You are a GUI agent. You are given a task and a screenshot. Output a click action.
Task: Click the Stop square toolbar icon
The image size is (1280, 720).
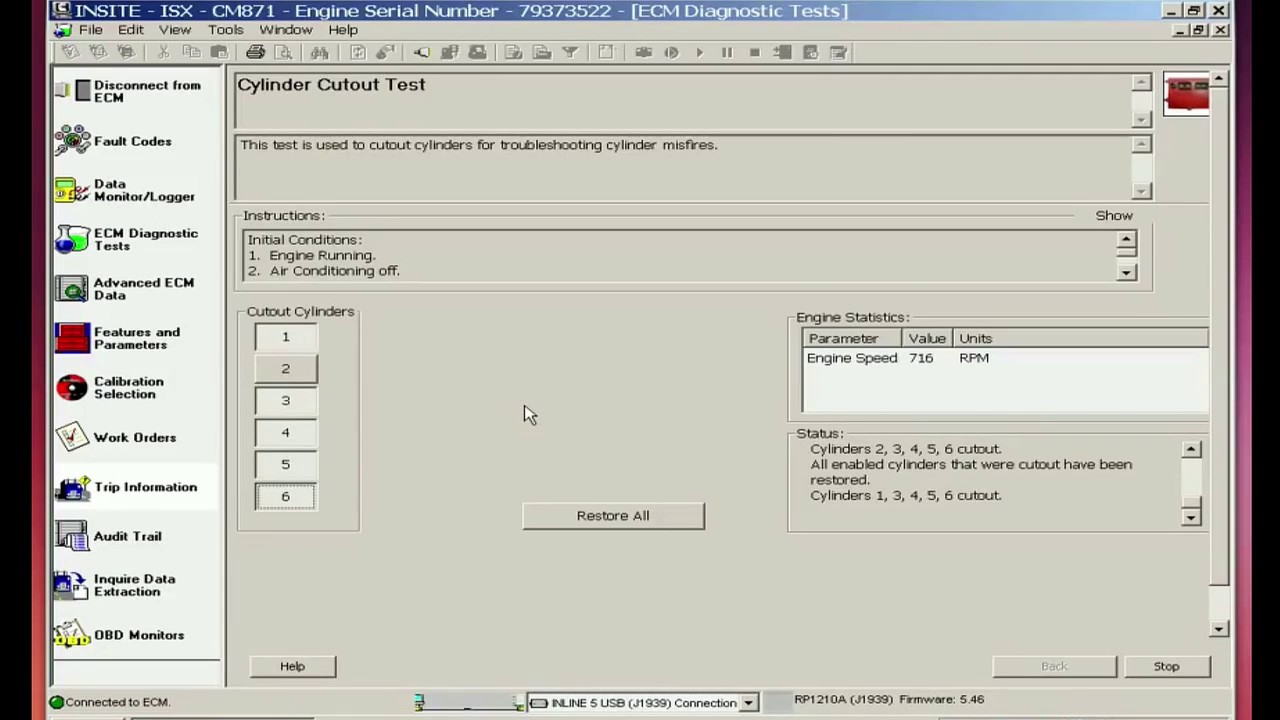pos(755,52)
